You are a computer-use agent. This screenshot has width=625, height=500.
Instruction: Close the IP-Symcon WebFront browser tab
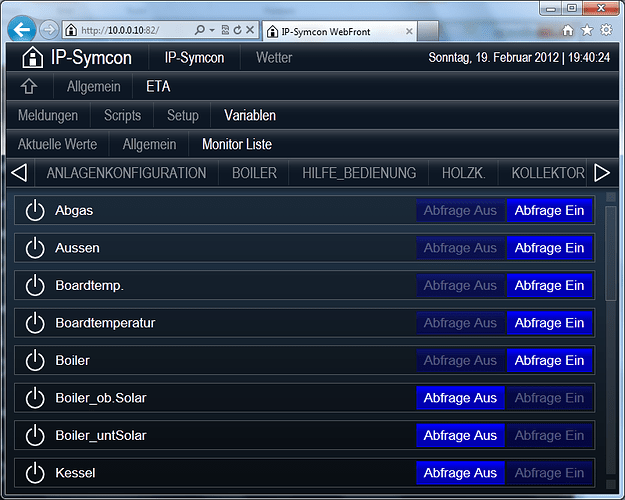[x=409, y=31]
